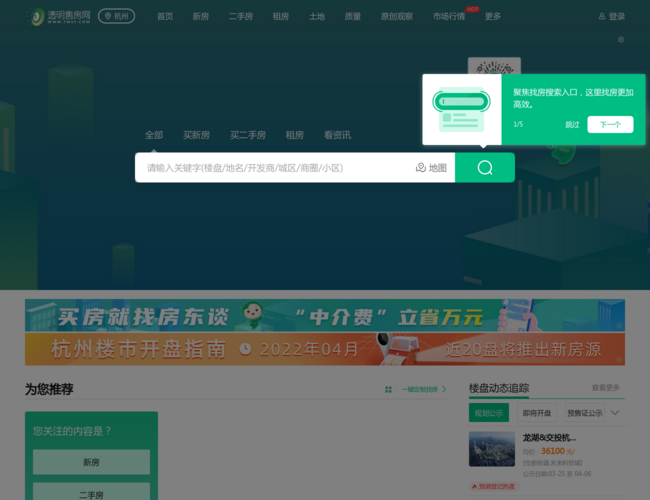The height and width of the screenshot is (500, 650).
Task: Select the 租房 search tab
Action: (295, 135)
